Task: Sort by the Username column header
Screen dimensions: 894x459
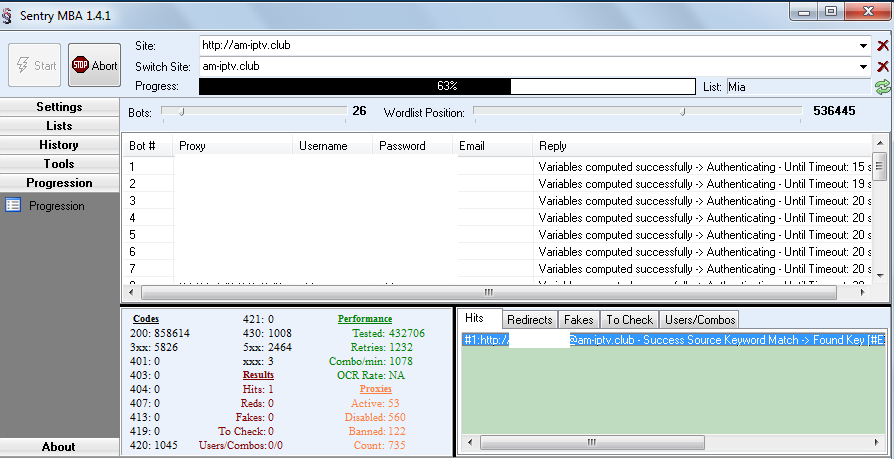Action: point(333,145)
